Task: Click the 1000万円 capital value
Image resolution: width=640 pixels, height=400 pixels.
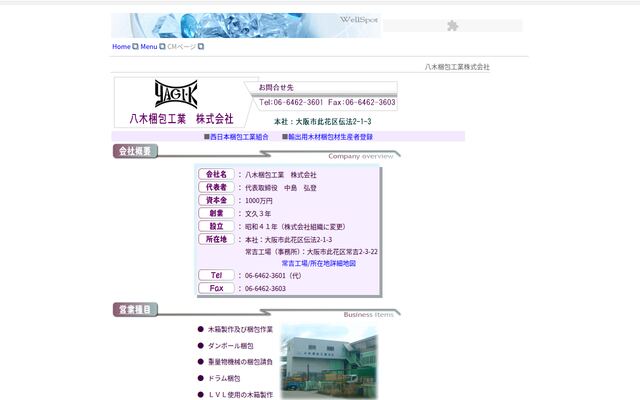Action: pos(258,201)
